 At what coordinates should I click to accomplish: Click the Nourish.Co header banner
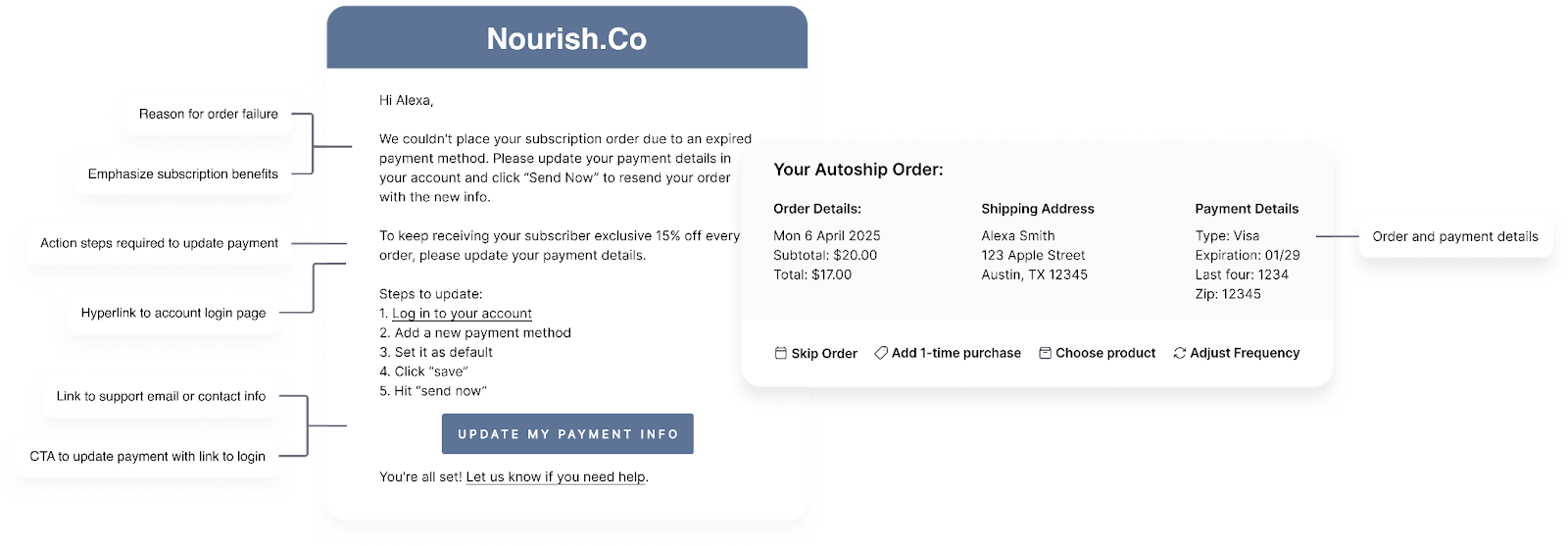[x=567, y=37]
